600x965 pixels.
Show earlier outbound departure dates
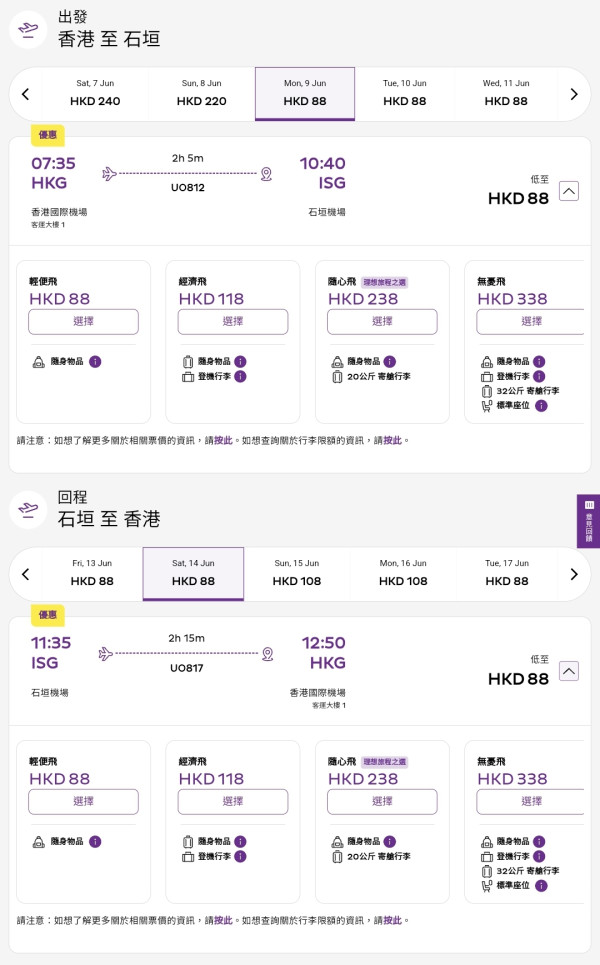click(x=25, y=94)
